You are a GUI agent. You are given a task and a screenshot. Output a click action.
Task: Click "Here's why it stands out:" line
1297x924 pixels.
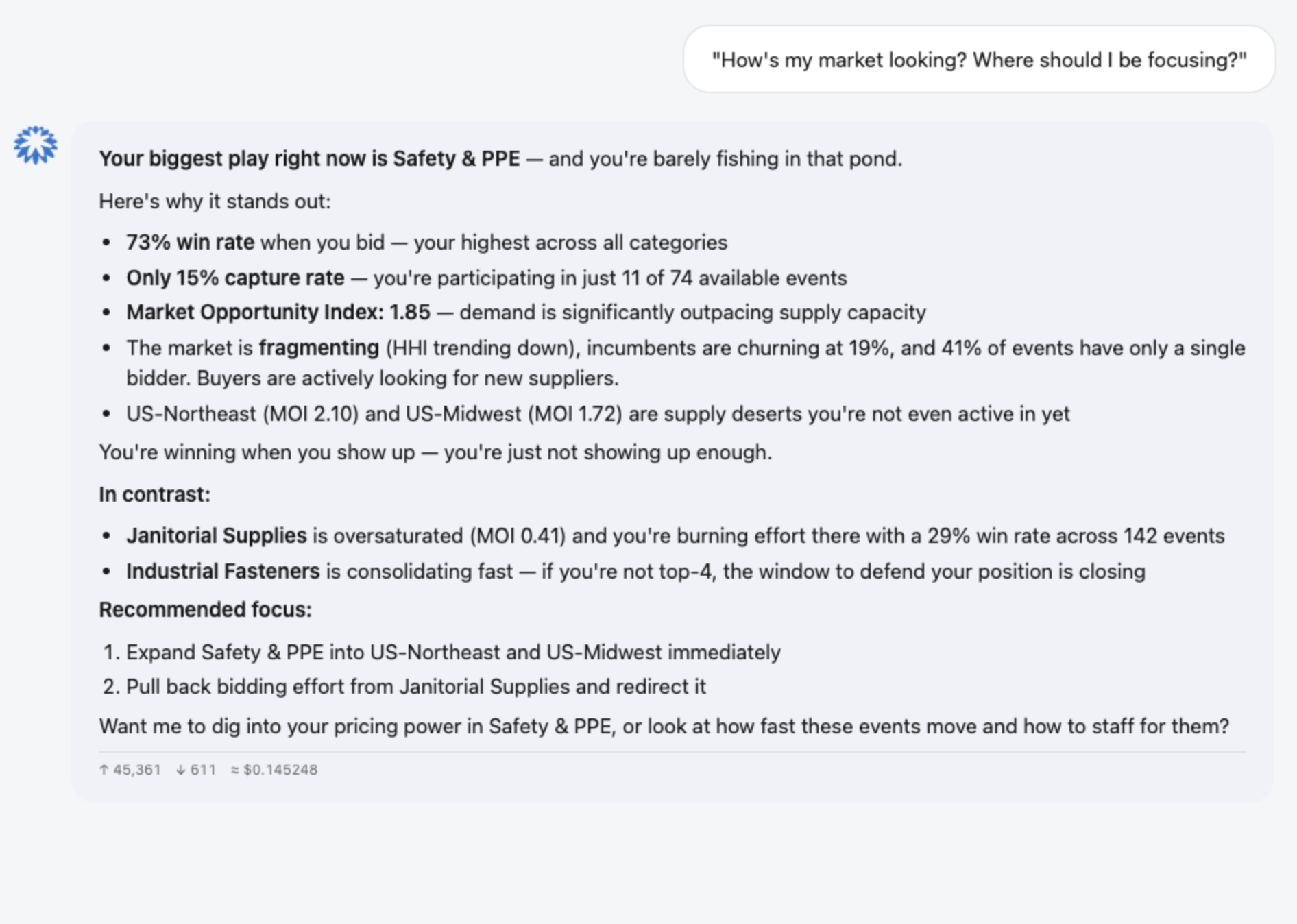[215, 201]
